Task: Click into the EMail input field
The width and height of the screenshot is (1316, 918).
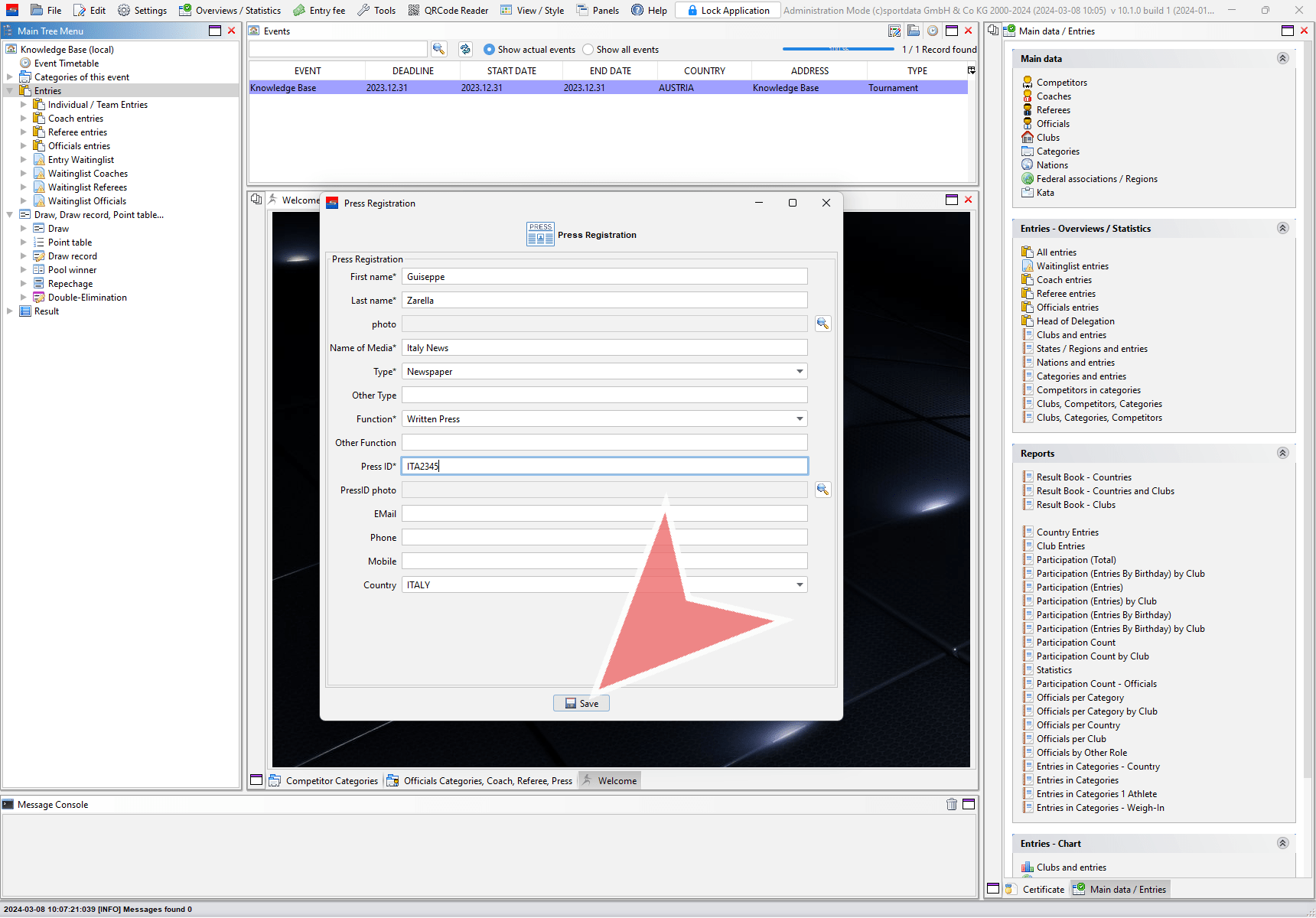Action: [x=604, y=514]
